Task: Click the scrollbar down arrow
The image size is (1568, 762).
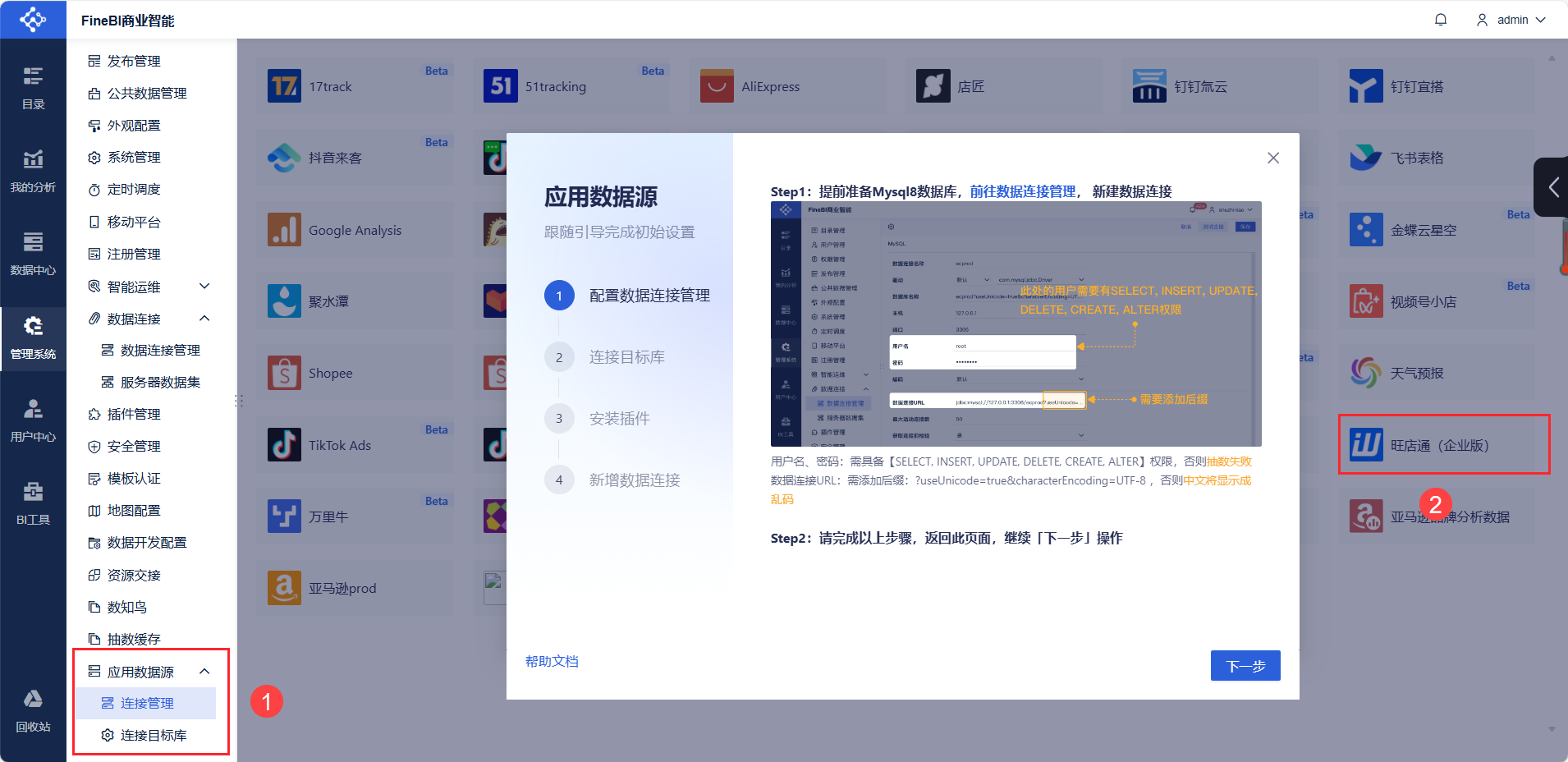Action: tap(1552, 729)
